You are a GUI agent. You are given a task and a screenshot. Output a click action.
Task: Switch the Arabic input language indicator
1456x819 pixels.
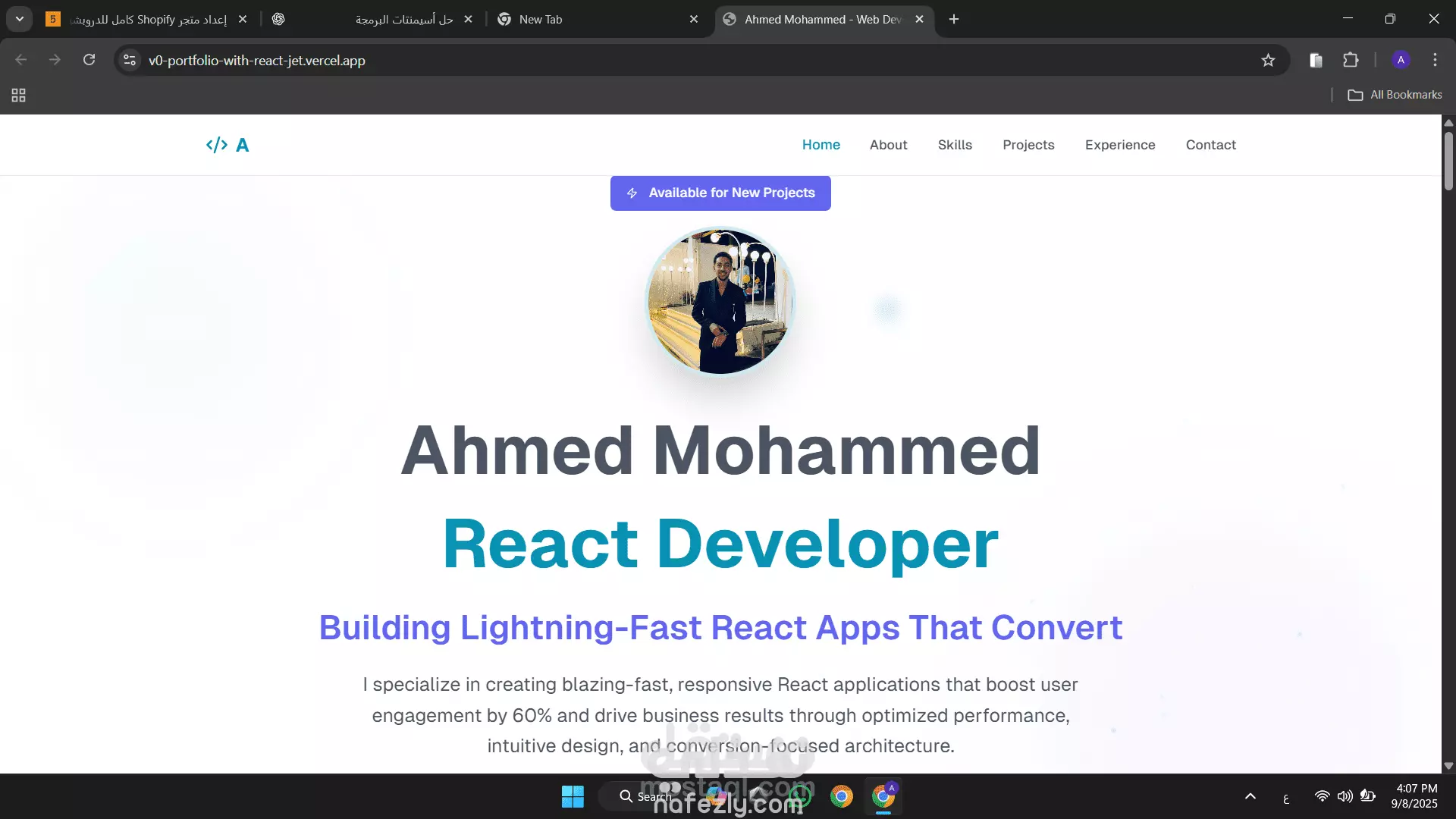(1285, 797)
